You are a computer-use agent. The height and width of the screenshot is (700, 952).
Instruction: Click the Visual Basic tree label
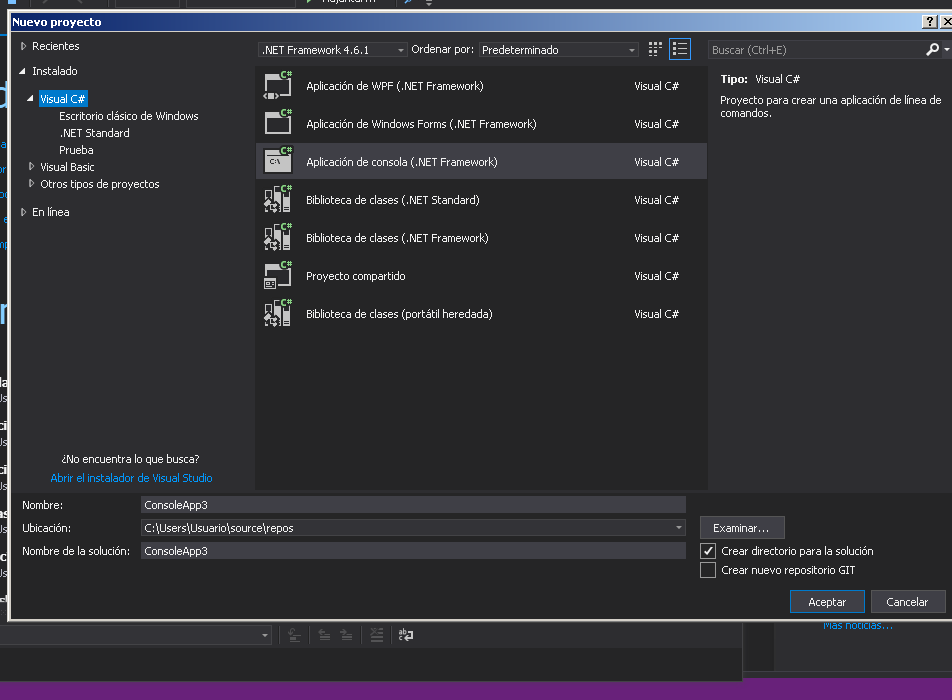67,167
